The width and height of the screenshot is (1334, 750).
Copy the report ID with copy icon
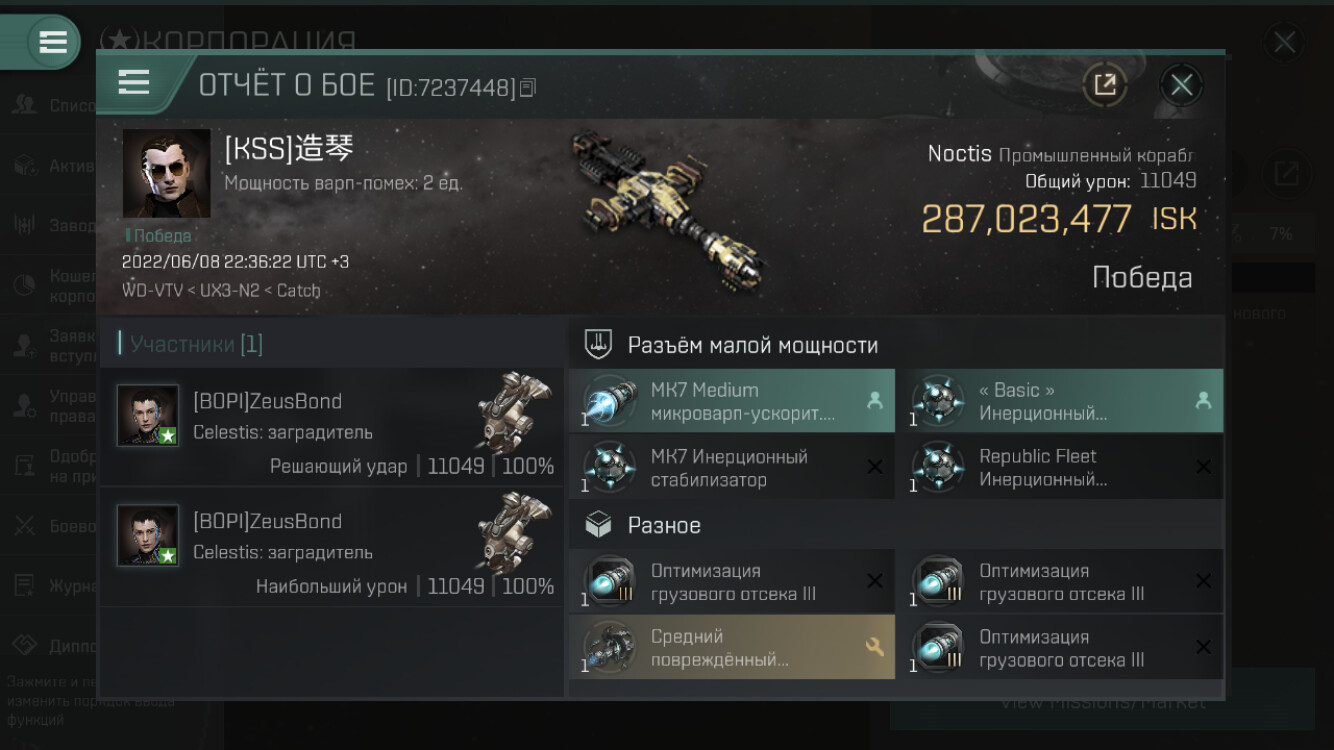tap(528, 88)
